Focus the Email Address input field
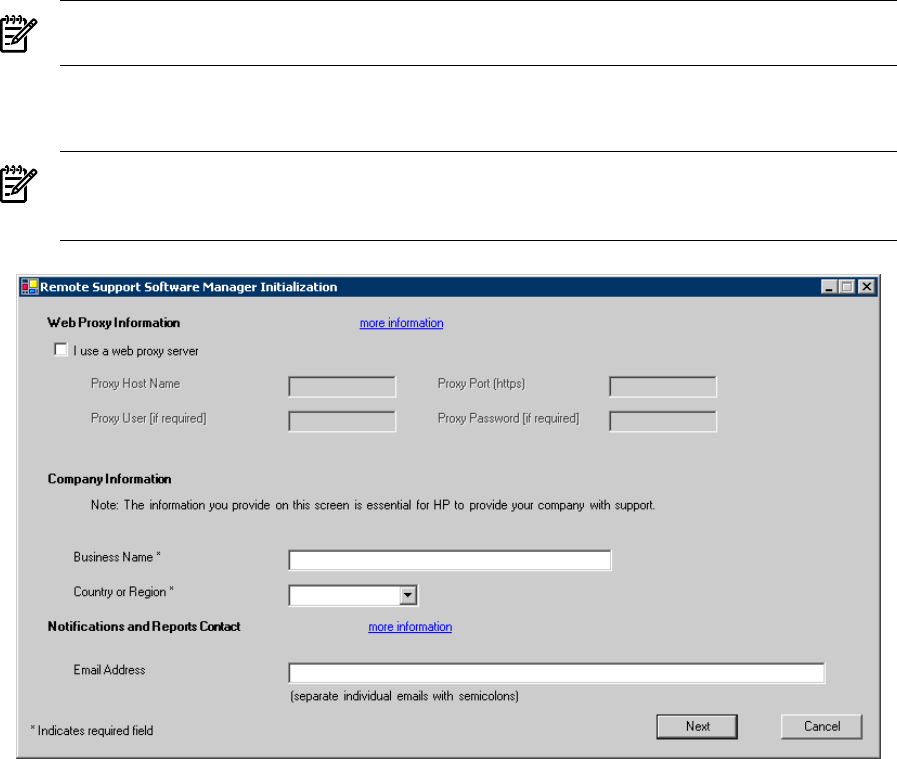The width and height of the screenshot is (897, 759). (x=556, y=673)
